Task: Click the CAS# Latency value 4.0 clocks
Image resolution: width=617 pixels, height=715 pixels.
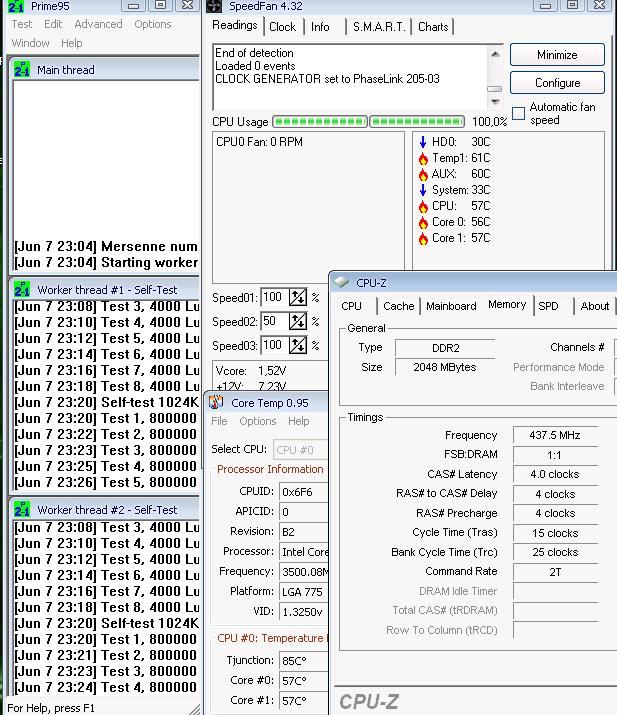Action: pos(555,474)
